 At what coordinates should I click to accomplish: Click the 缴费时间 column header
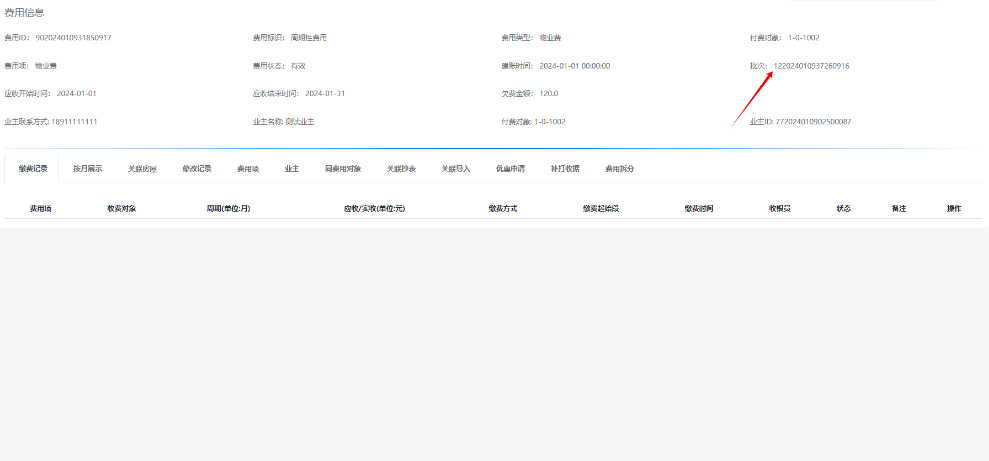[699, 209]
